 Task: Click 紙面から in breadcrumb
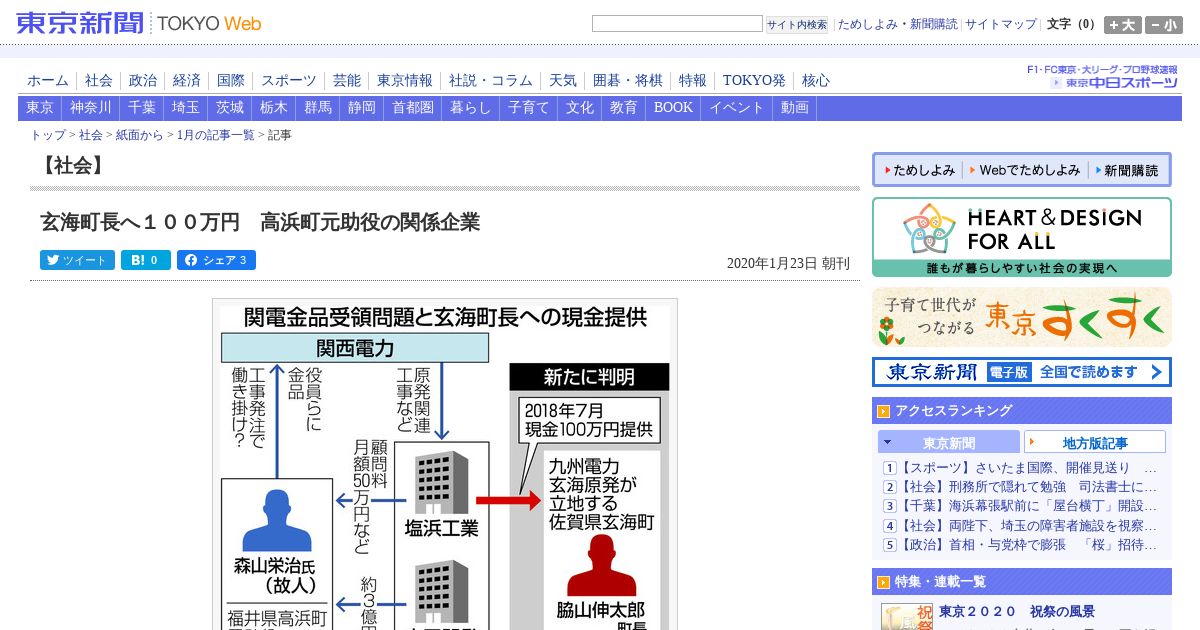(x=140, y=135)
